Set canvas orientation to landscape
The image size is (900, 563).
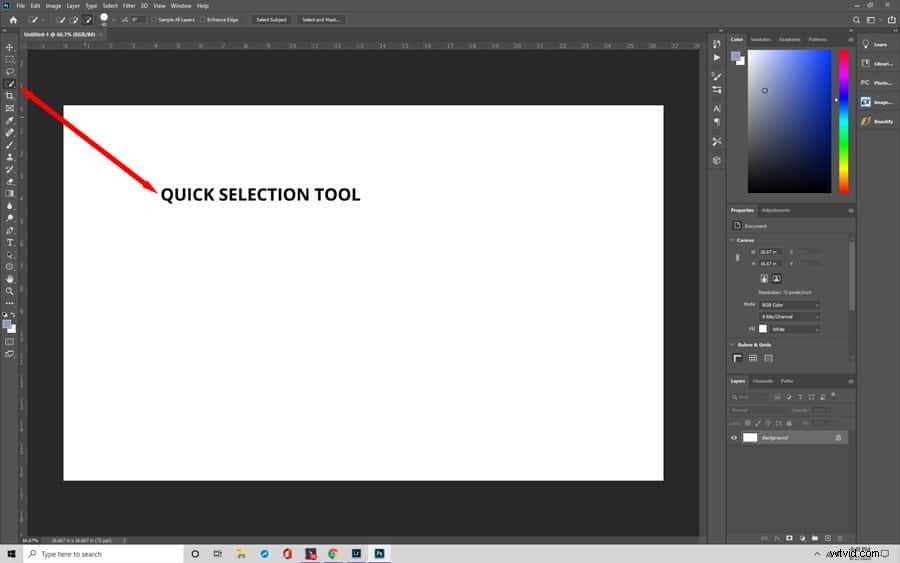click(776, 278)
